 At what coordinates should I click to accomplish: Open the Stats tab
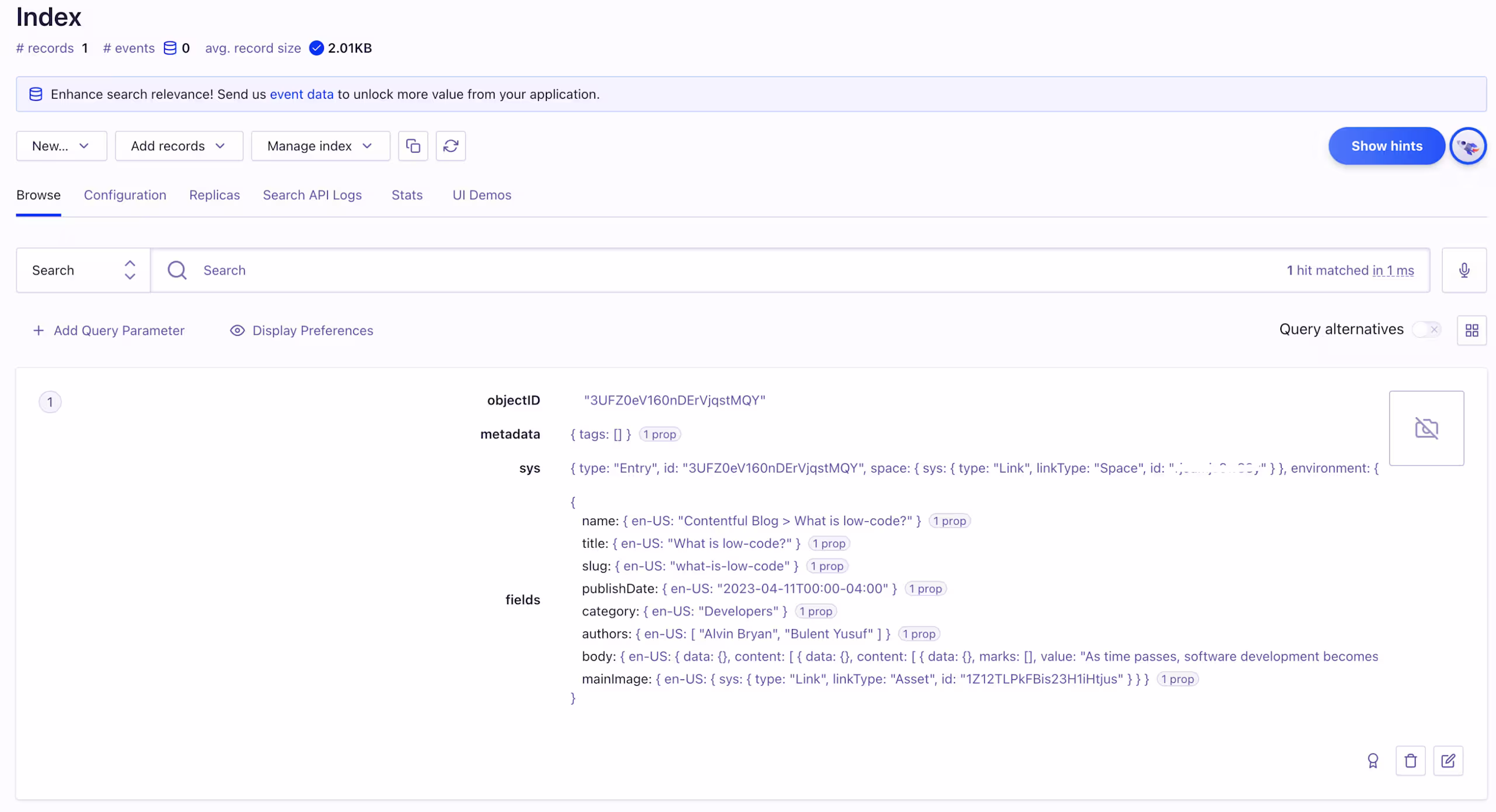[407, 195]
